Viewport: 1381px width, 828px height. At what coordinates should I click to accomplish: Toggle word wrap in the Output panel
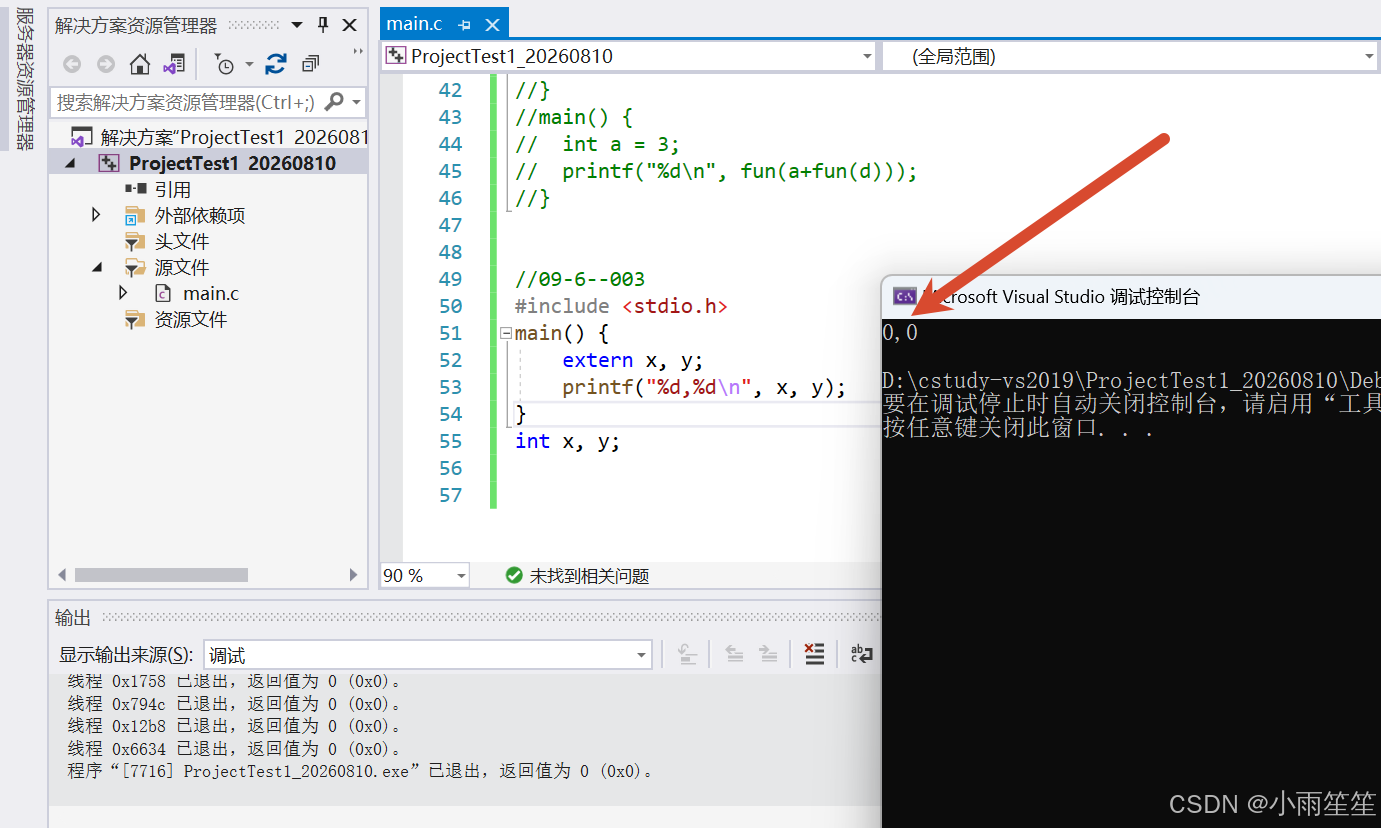point(861,654)
